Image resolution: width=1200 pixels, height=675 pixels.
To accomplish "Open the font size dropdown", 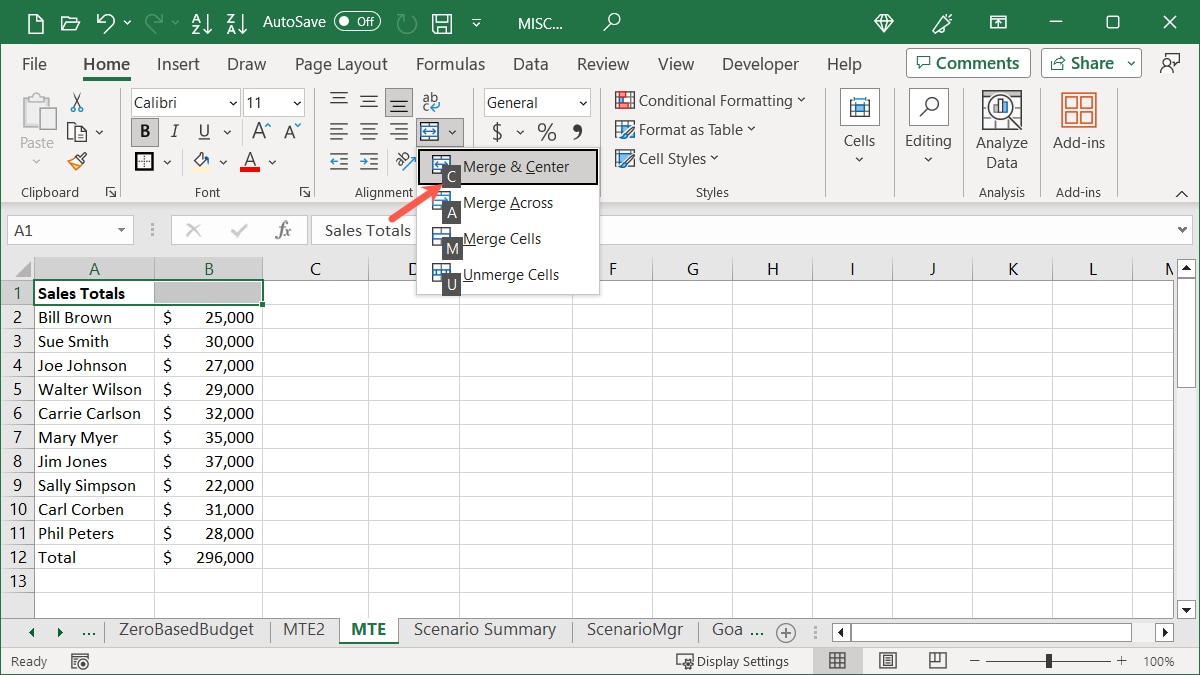I will 295,102.
